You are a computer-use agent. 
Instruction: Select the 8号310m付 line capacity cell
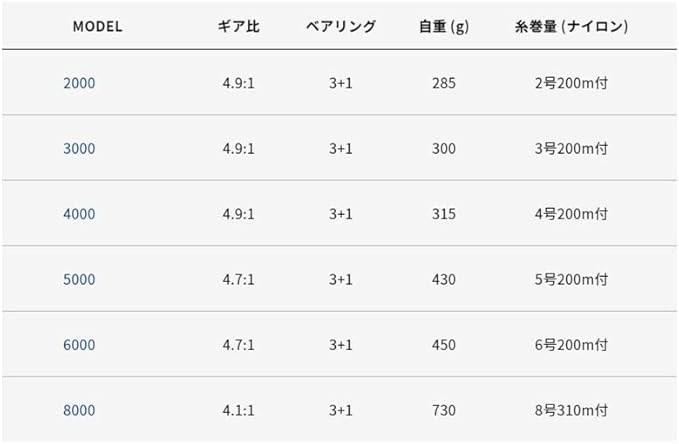(571, 410)
